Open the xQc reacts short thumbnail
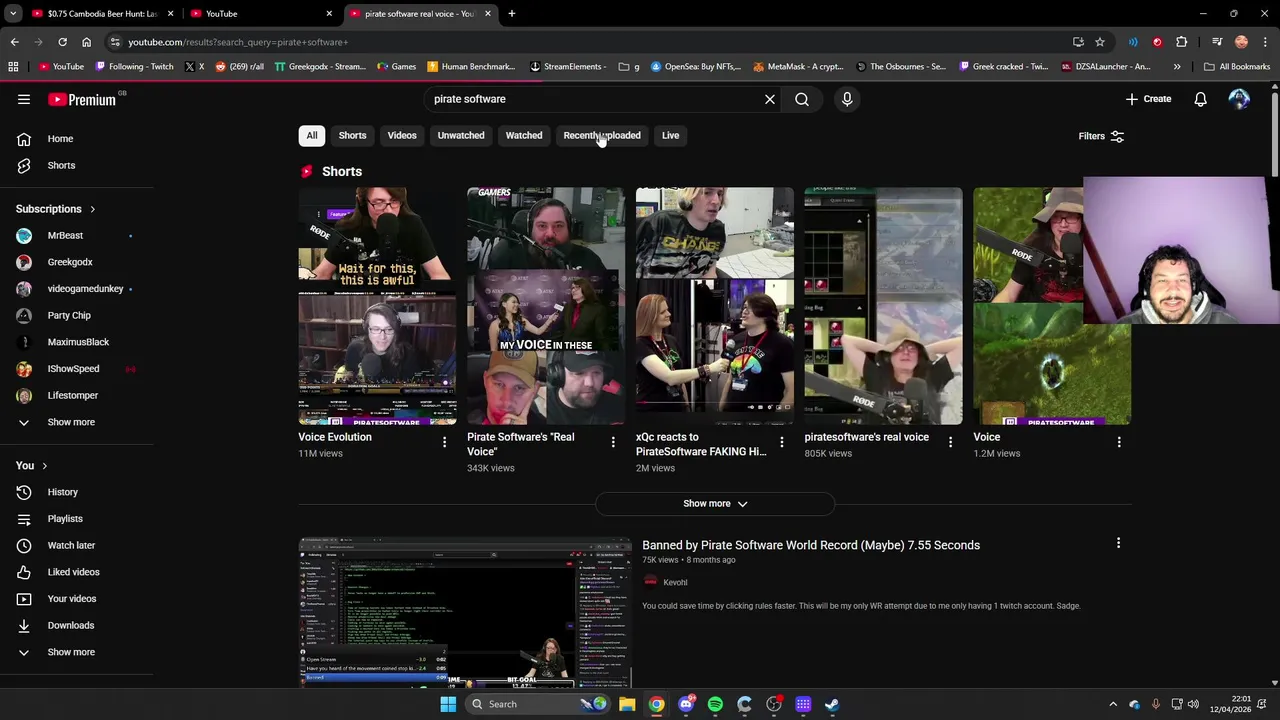Screen dimensions: 1280x720 click(x=714, y=306)
